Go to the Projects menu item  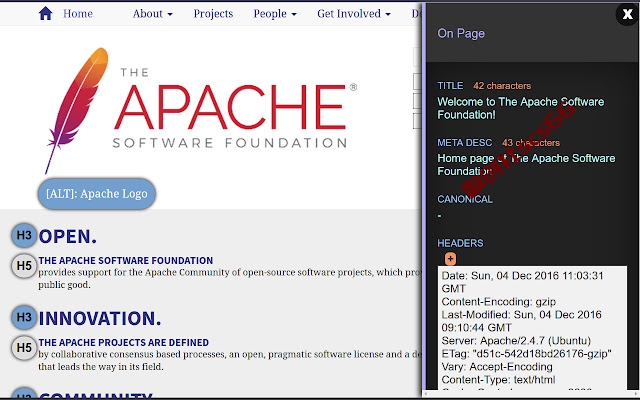coord(213,13)
